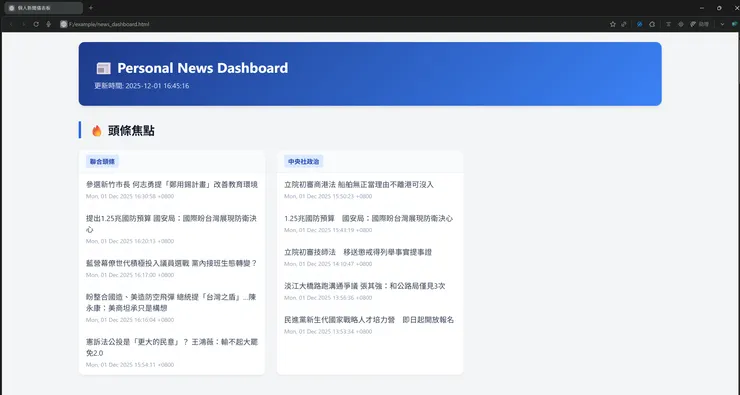Click timestamp Mon, 01 Dec 2025 16:17:00
The height and width of the screenshot is (395, 740).
click(130, 275)
